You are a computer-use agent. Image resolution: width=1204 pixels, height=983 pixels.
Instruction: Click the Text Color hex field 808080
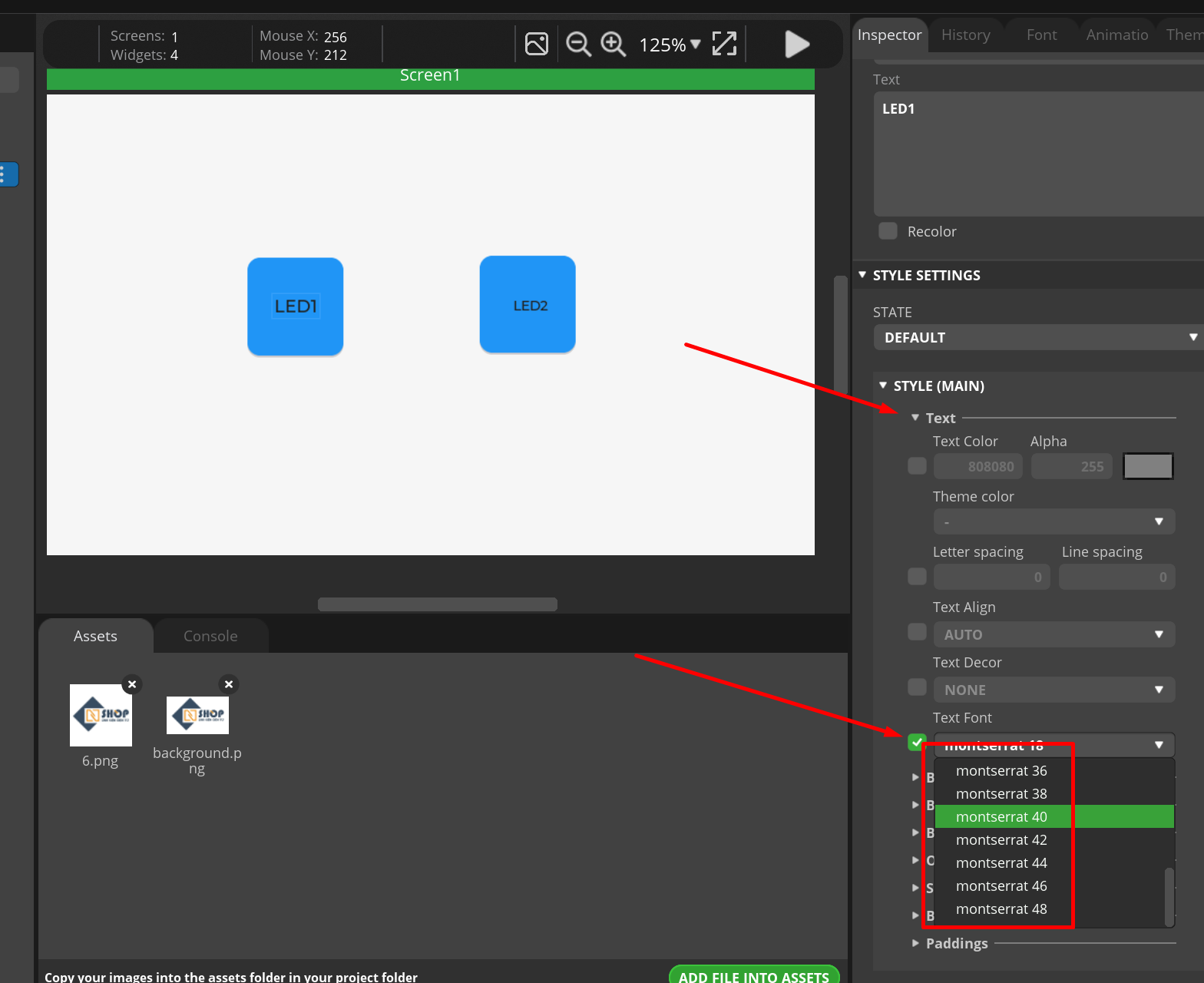pos(979,466)
